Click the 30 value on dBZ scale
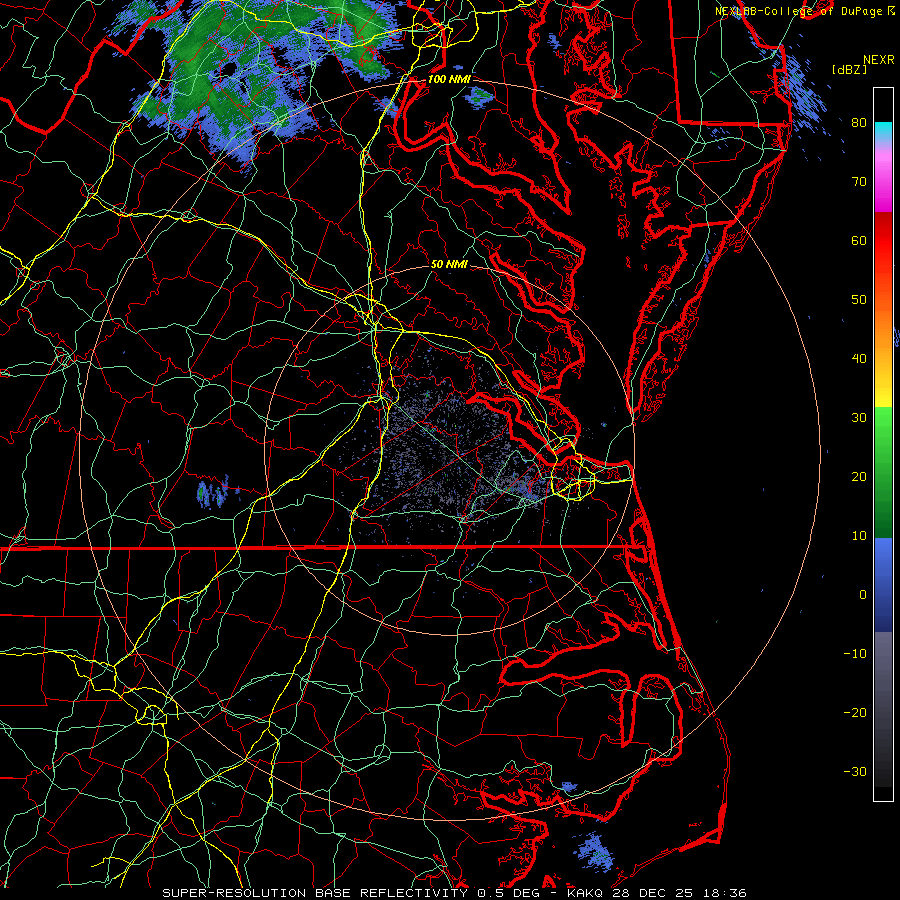900x900 pixels. (x=859, y=418)
